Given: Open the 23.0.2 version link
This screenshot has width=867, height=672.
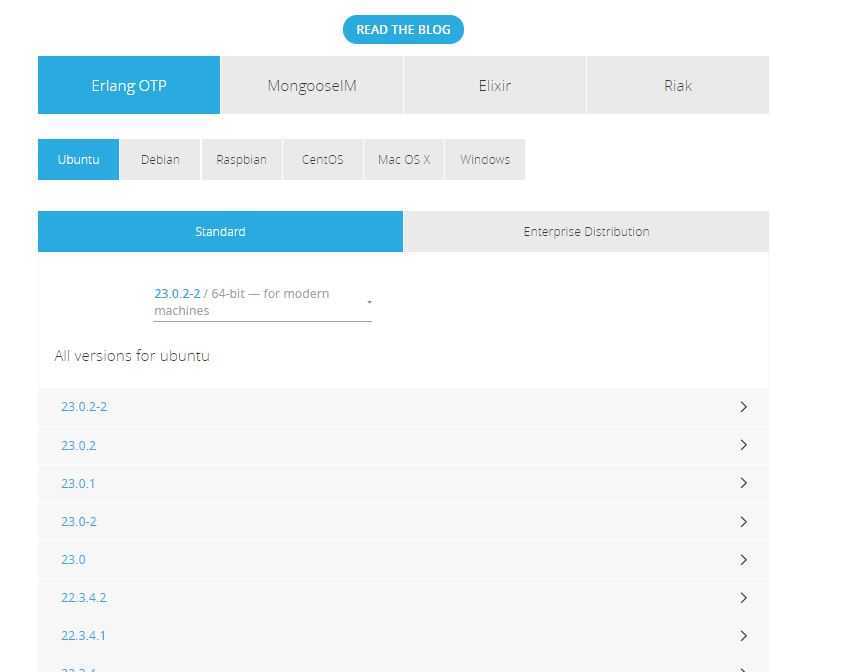Looking at the screenshot, I should (x=79, y=445).
